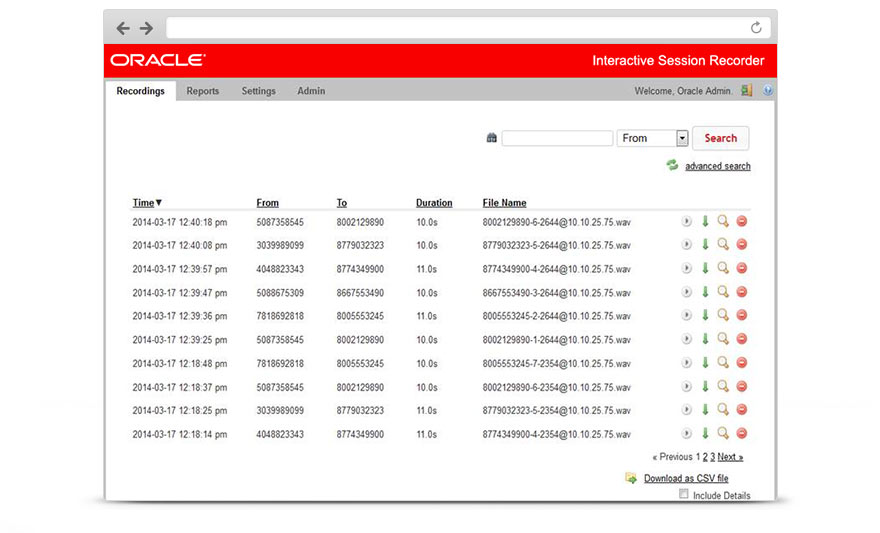Play the 12:40:08 pm recording

point(686,245)
